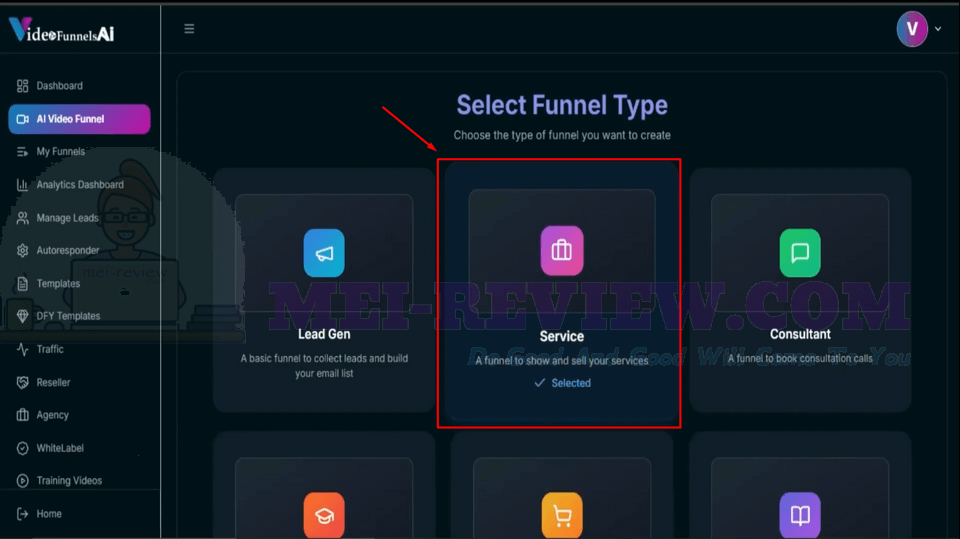
Task: Click the user avatar V
Action: 912,29
